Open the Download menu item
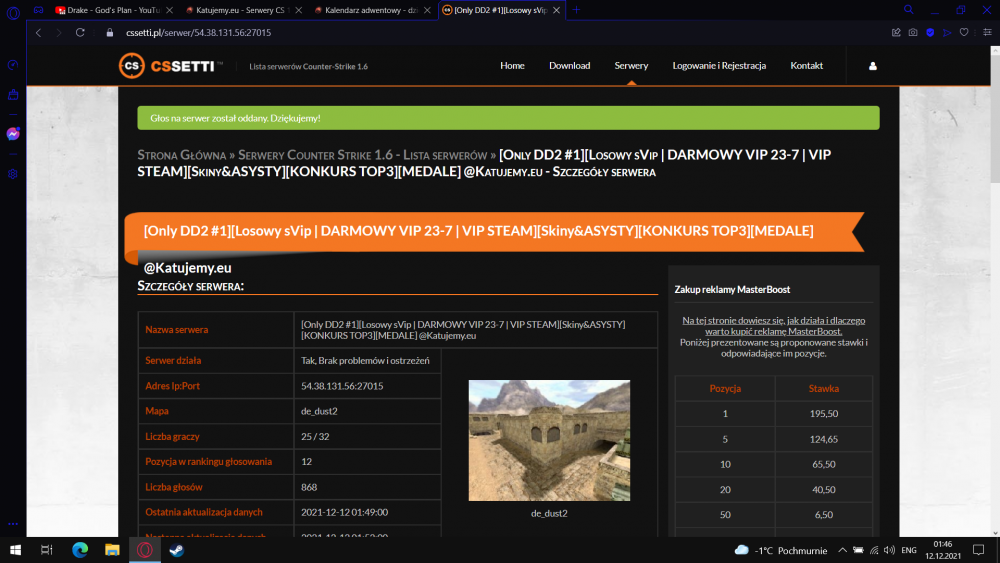1000x563 pixels. click(570, 66)
